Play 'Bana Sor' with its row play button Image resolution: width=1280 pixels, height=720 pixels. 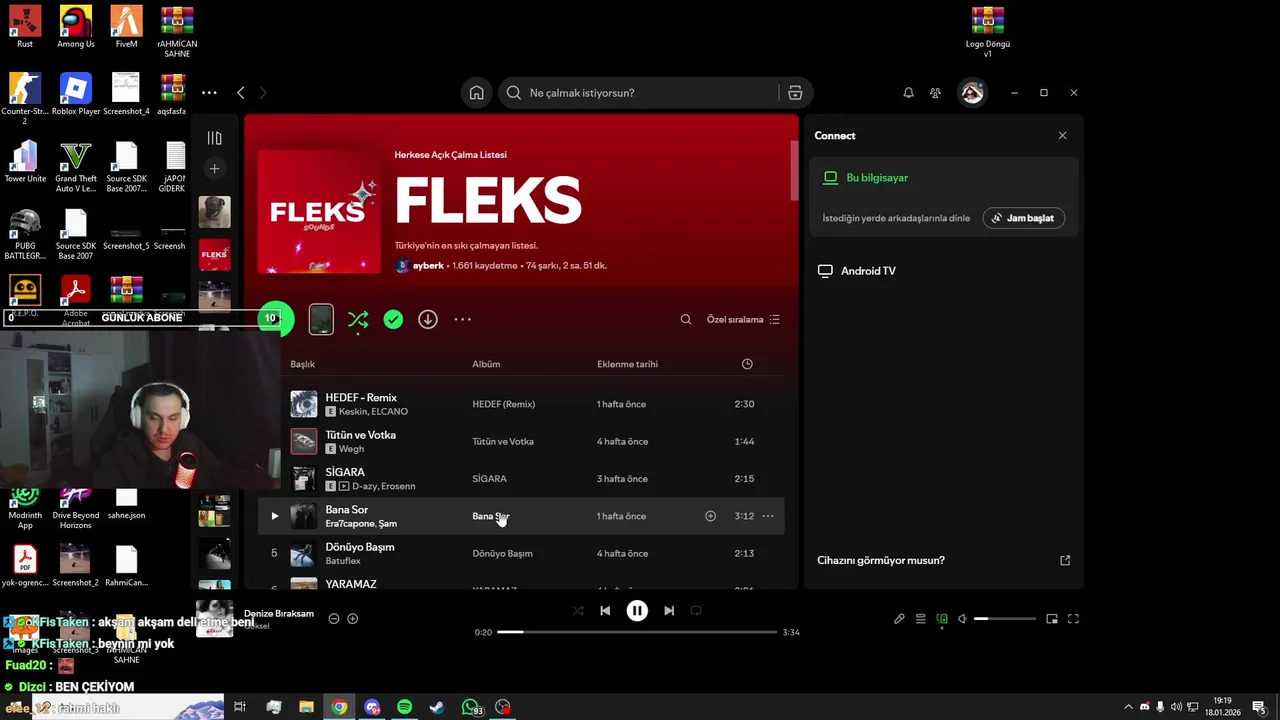pyautogui.click(x=275, y=516)
